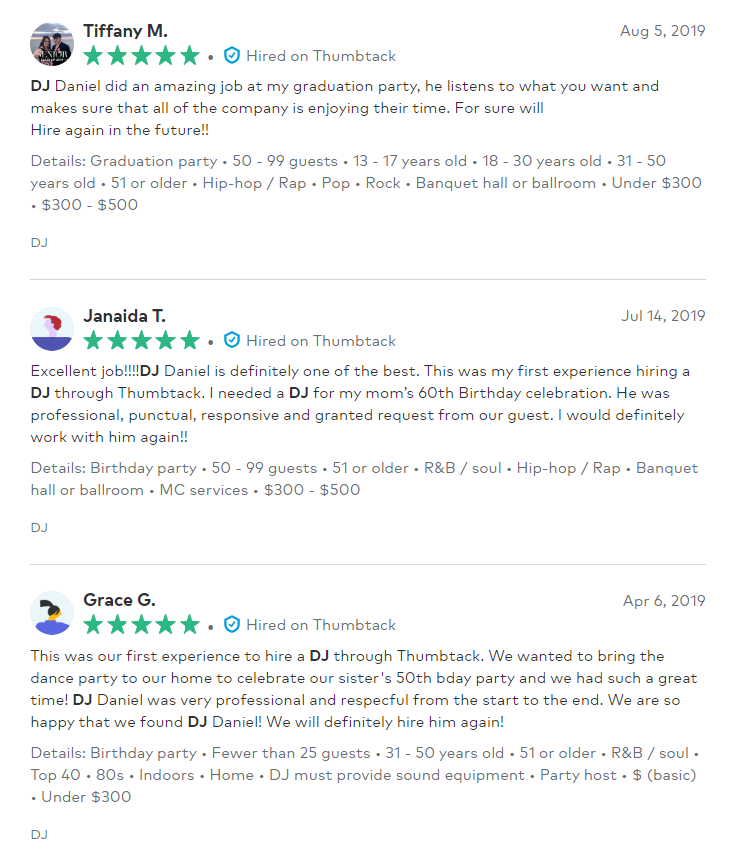This screenshot has width=746, height=855.
Task: Click verified shield icon on Janaida's review
Action: point(232,340)
